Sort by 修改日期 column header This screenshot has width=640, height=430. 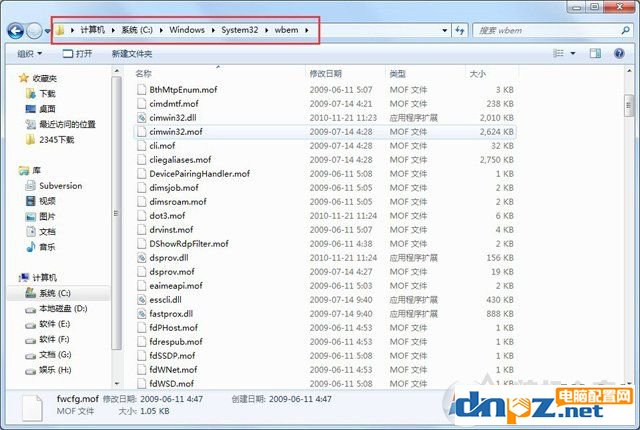tap(325, 73)
